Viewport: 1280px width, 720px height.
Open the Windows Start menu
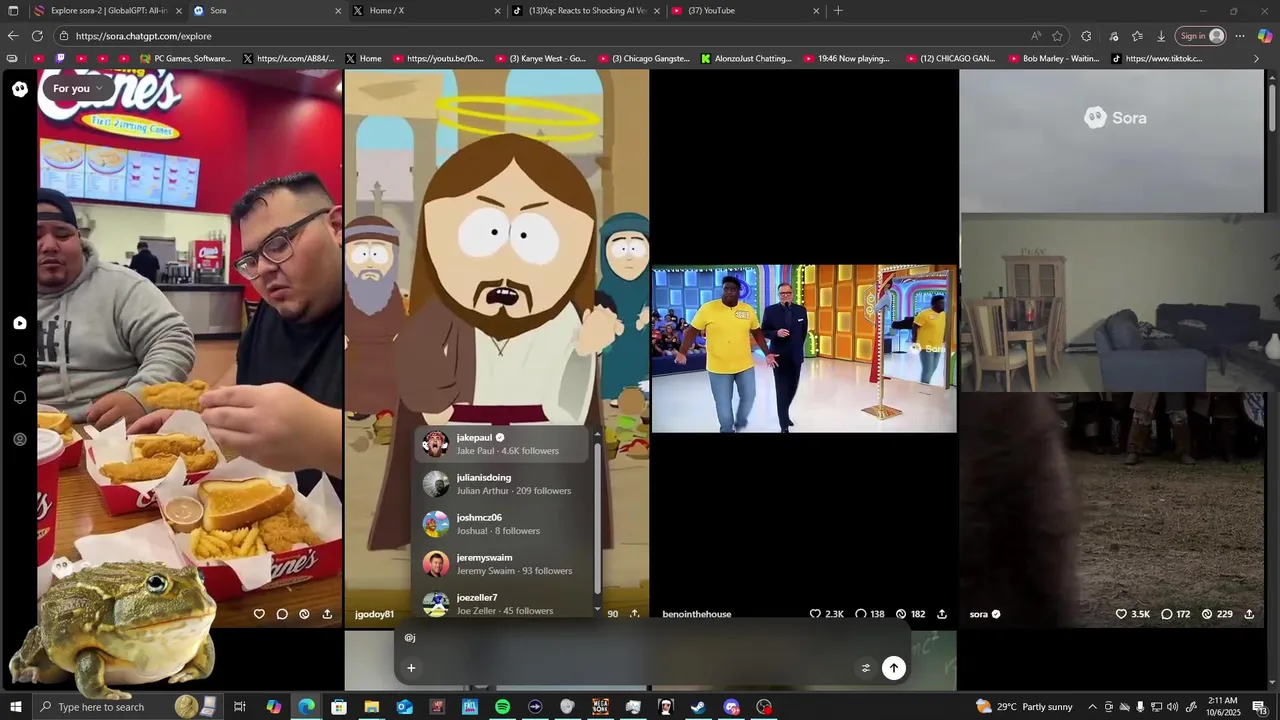click(x=16, y=707)
